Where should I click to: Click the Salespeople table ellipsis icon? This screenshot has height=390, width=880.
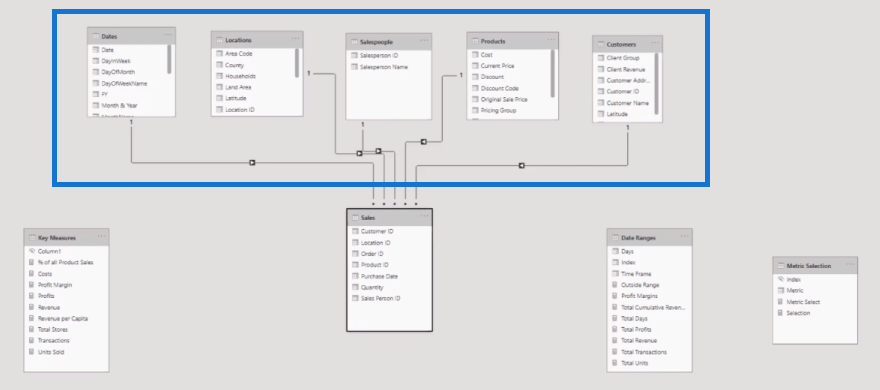(x=424, y=40)
